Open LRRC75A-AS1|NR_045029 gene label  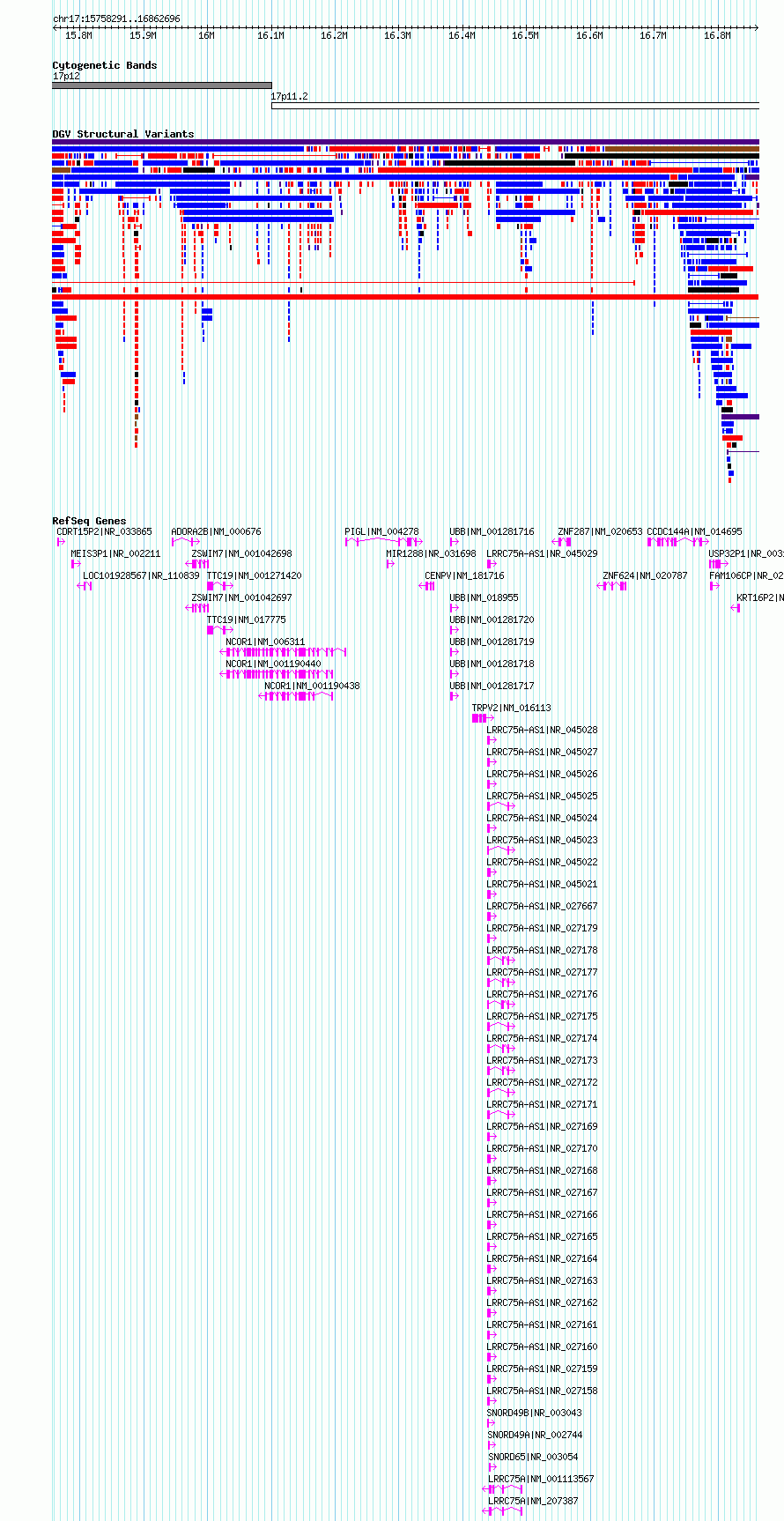(x=542, y=553)
